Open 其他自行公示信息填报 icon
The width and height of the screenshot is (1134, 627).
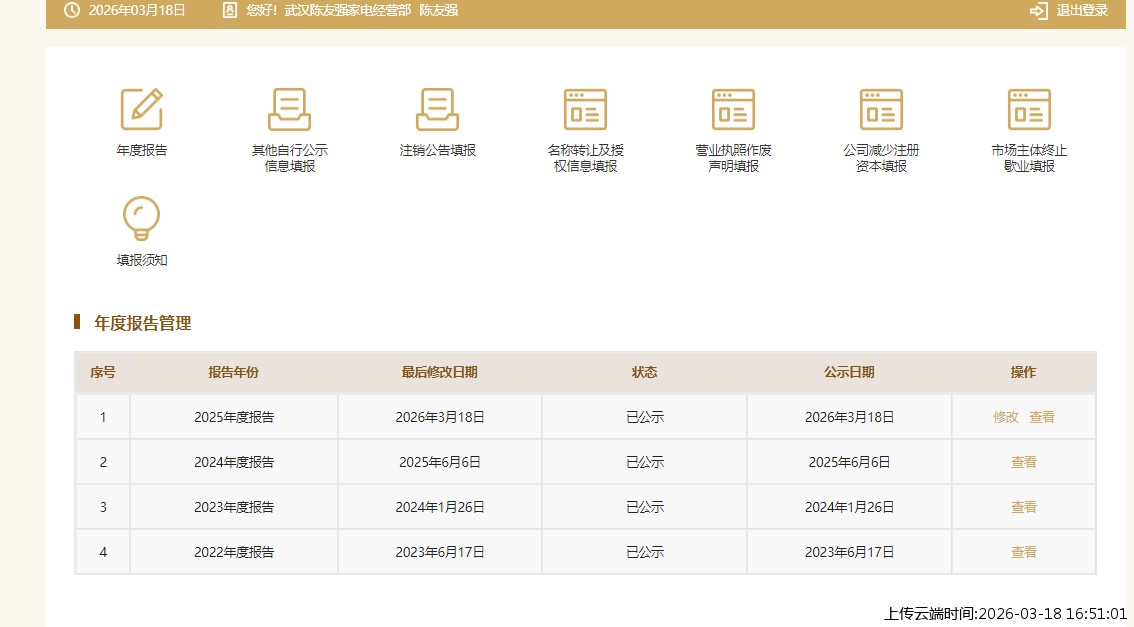(x=289, y=110)
